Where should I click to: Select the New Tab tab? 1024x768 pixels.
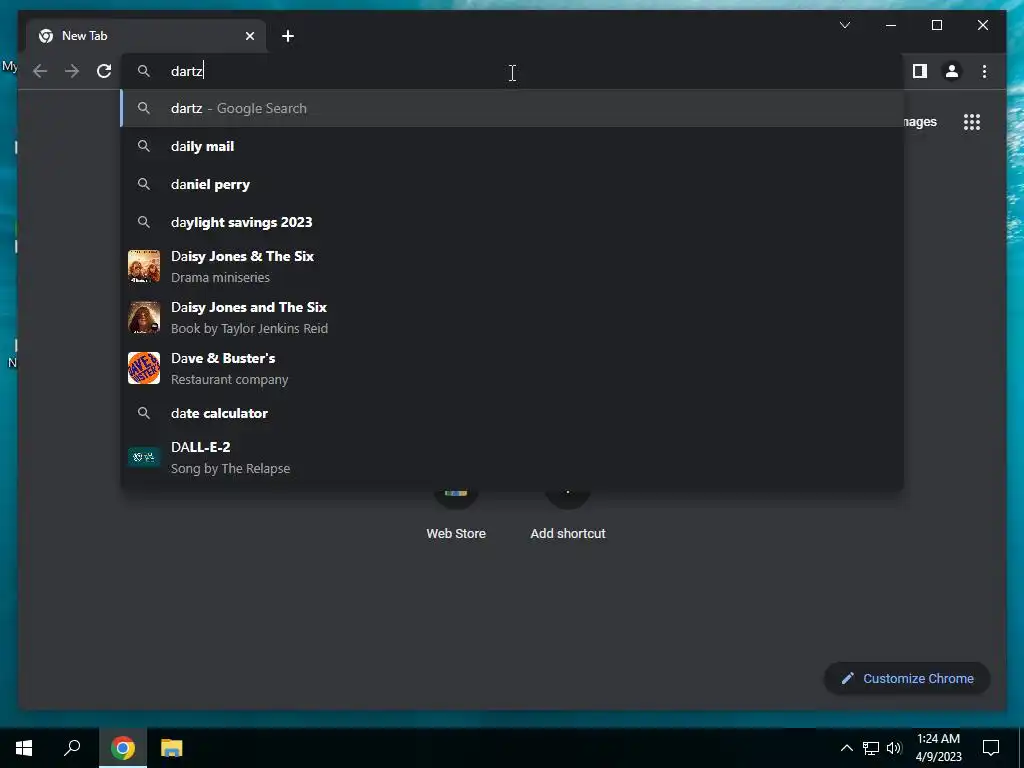tap(146, 36)
